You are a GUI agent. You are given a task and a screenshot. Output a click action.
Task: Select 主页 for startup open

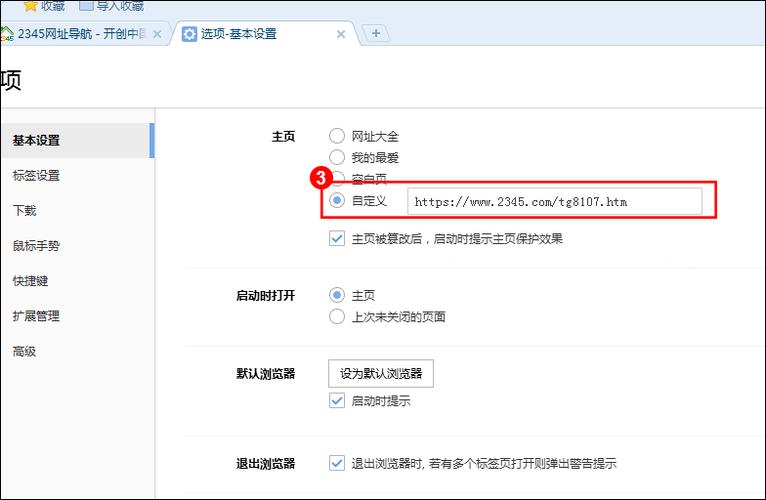(337, 295)
